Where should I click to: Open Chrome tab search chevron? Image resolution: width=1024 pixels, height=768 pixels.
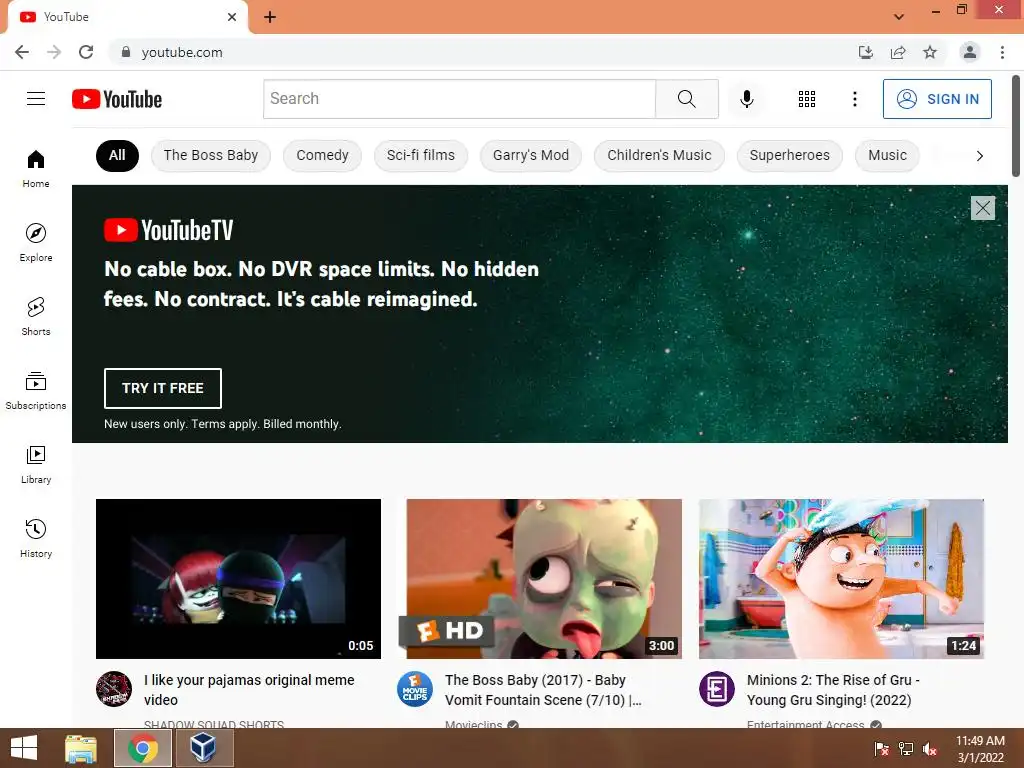click(899, 17)
